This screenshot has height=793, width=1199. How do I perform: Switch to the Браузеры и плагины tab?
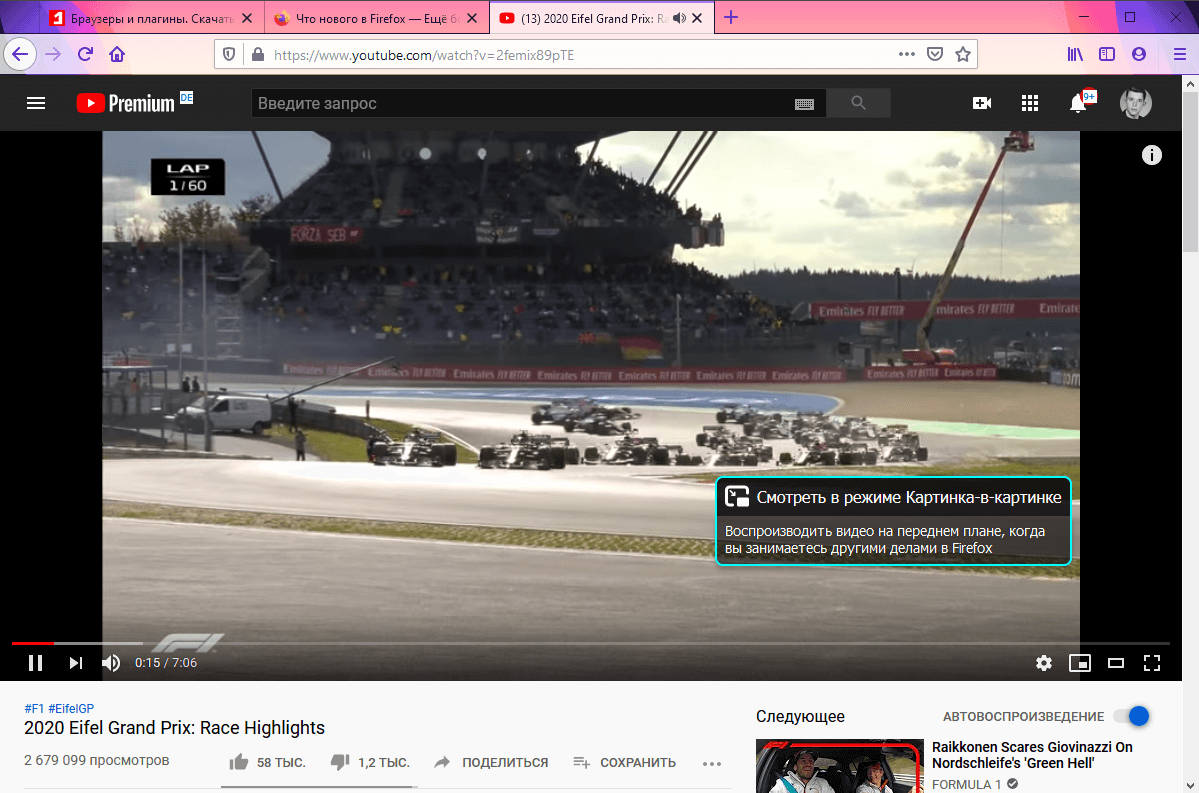153,18
